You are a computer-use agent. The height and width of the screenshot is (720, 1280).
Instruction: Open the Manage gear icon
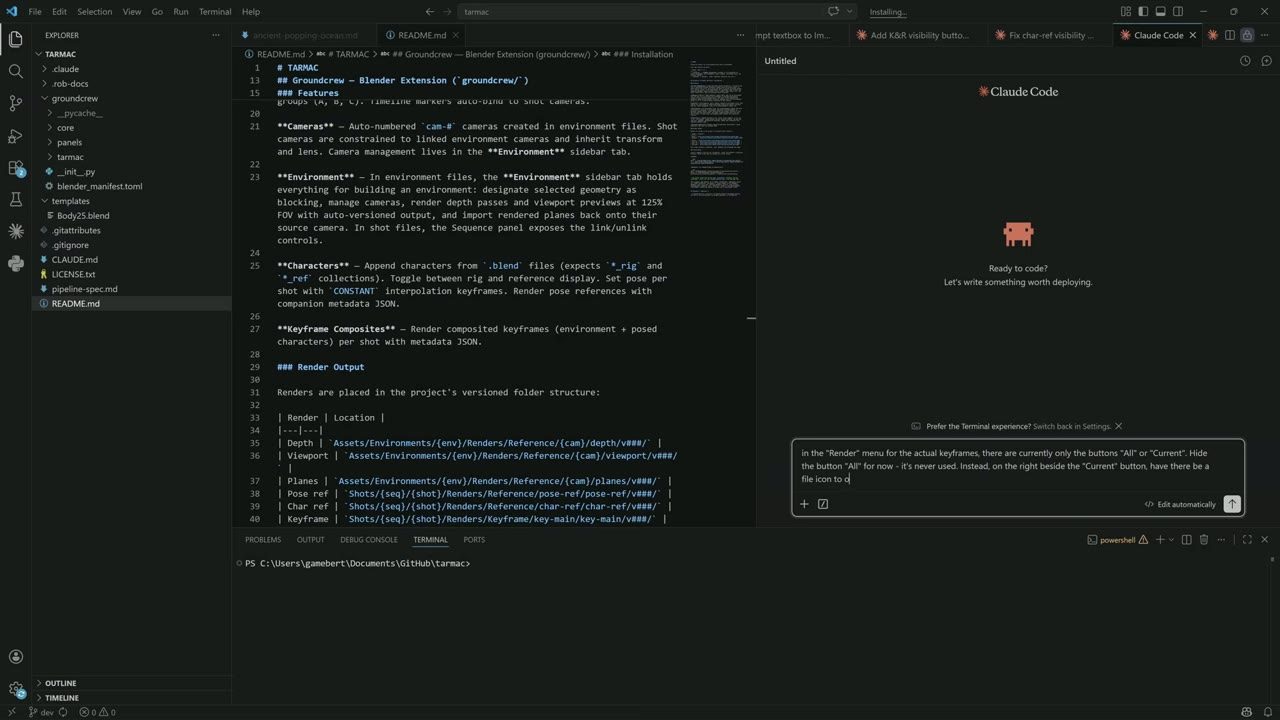click(x=15, y=689)
